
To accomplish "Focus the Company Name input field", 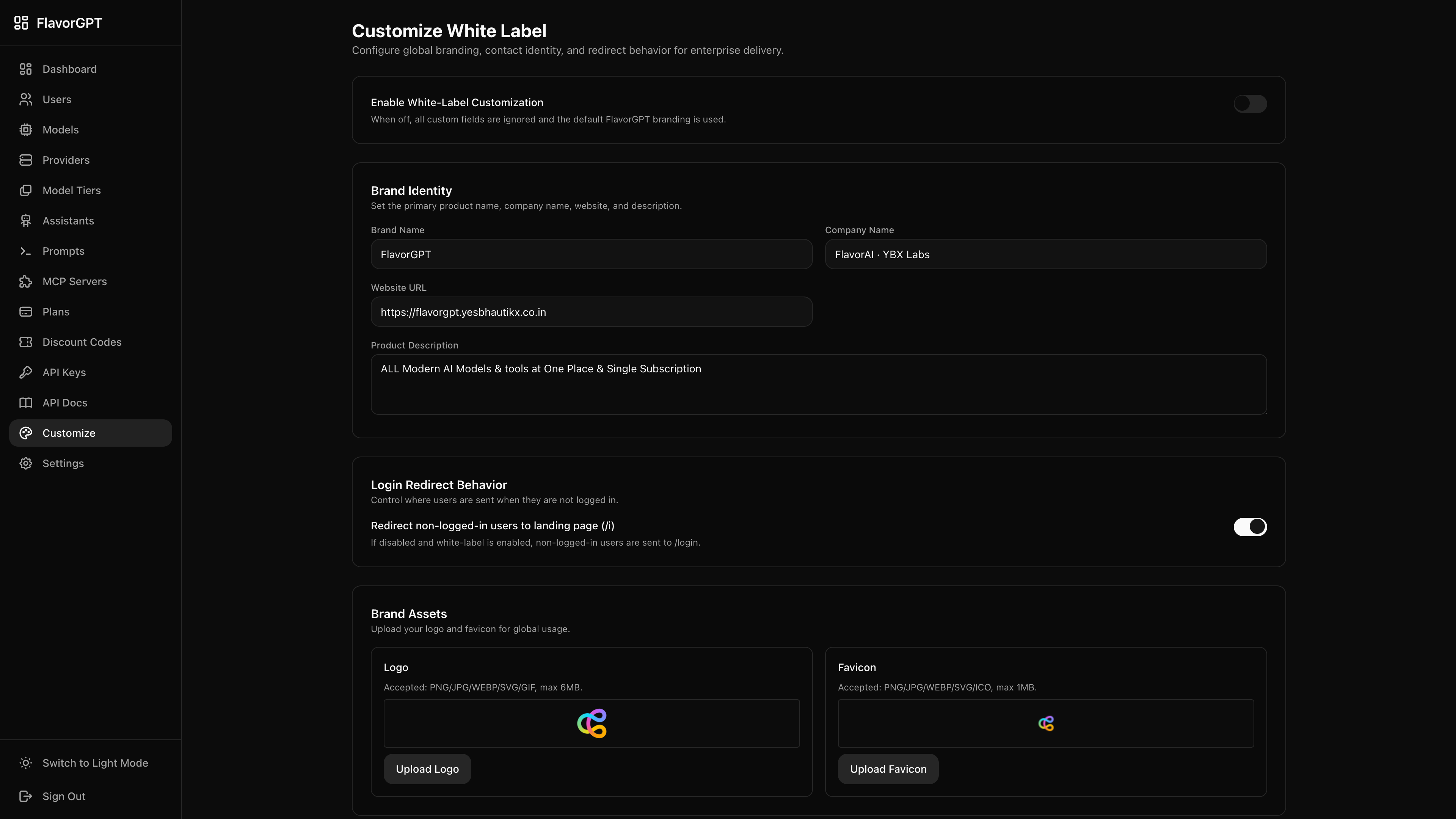I will pos(1046,254).
